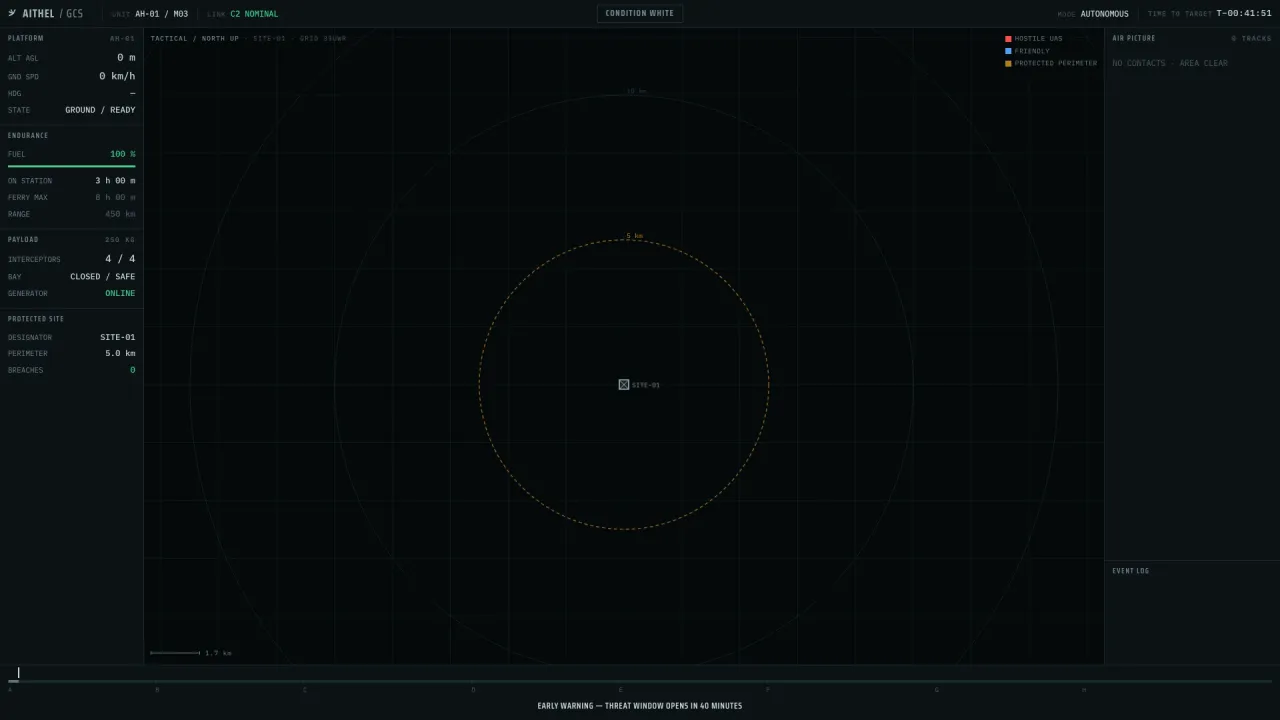Click the 0 TRACKS counter

click(x=1251, y=38)
